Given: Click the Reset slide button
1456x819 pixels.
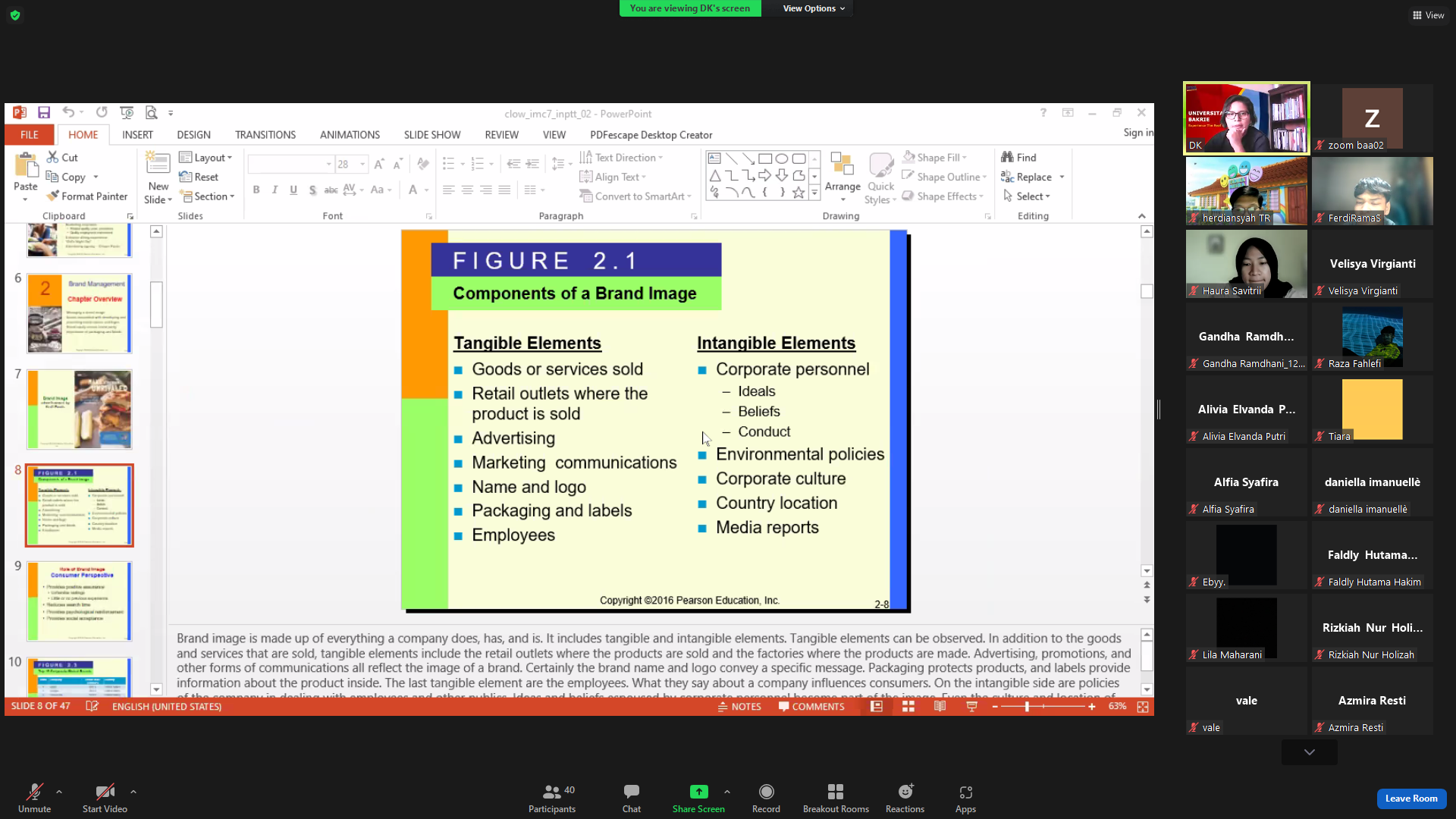Looking at the screenshot, I should (x=199, y=177).
